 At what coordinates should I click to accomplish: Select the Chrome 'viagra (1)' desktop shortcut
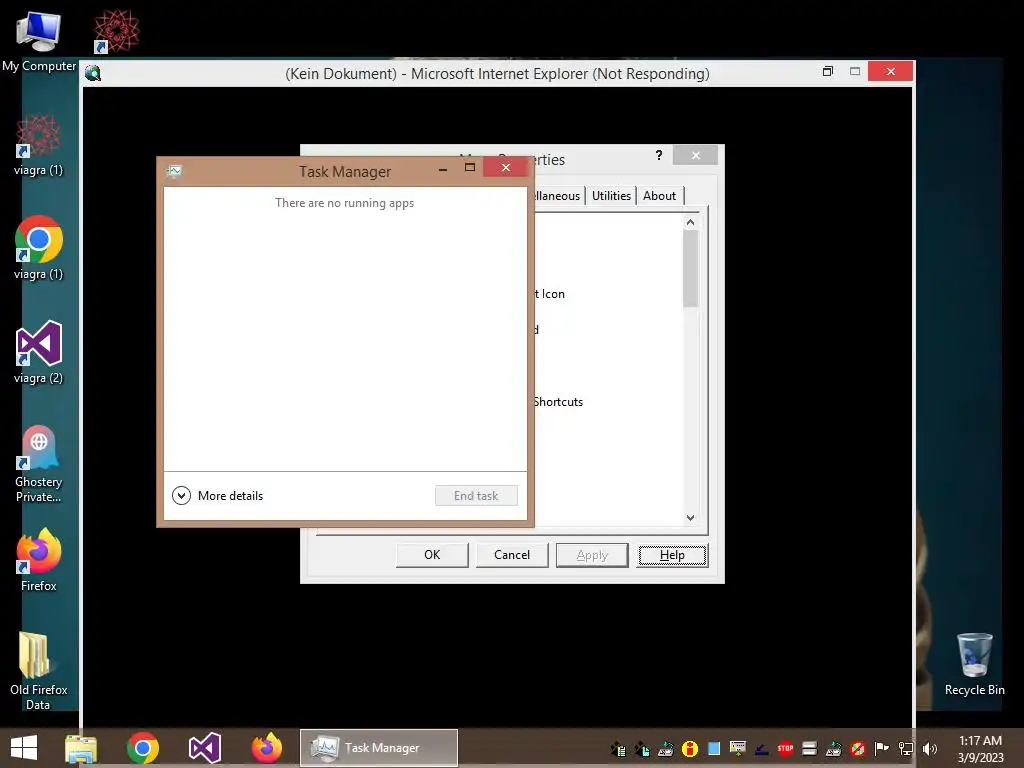coord(39,248)
